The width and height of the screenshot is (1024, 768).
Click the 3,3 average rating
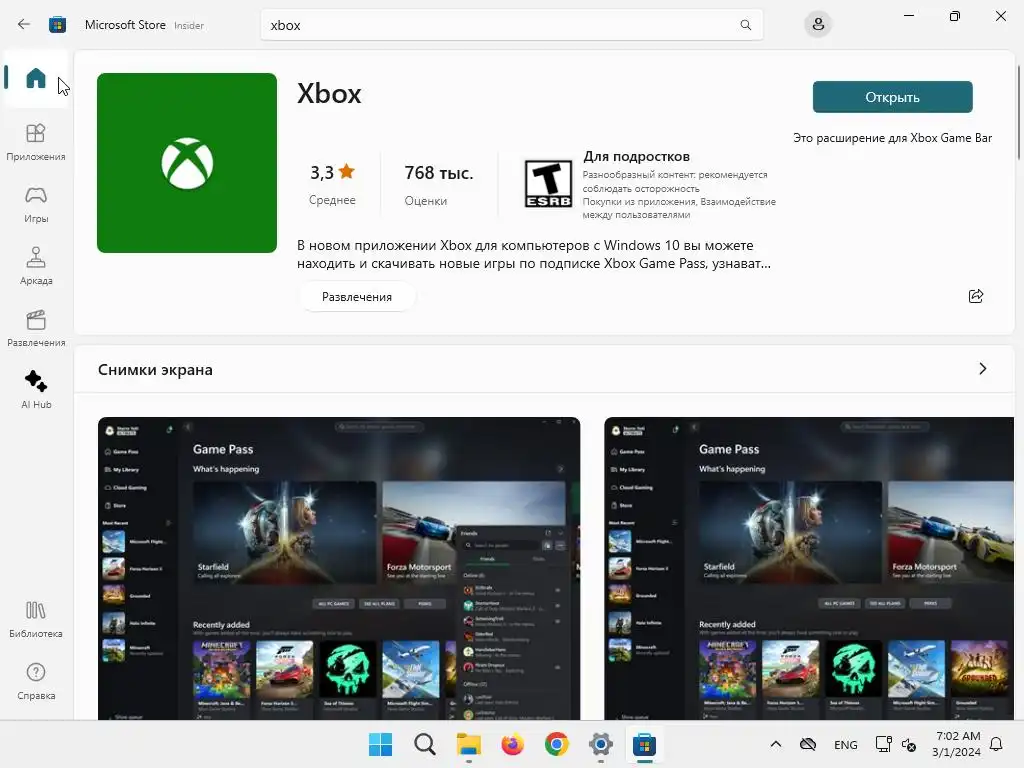pos(332,172)
